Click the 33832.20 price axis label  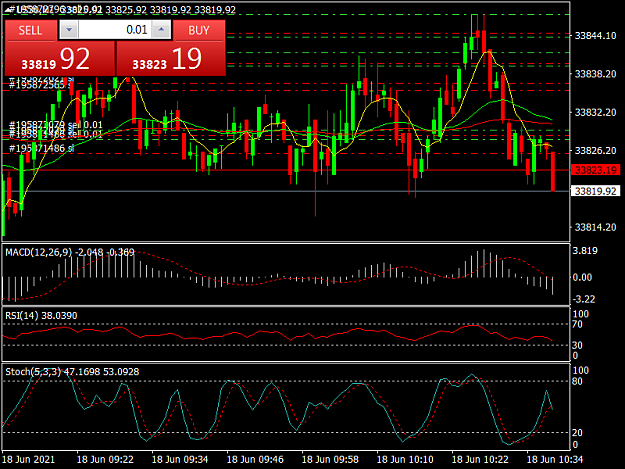tap(596, 112)
